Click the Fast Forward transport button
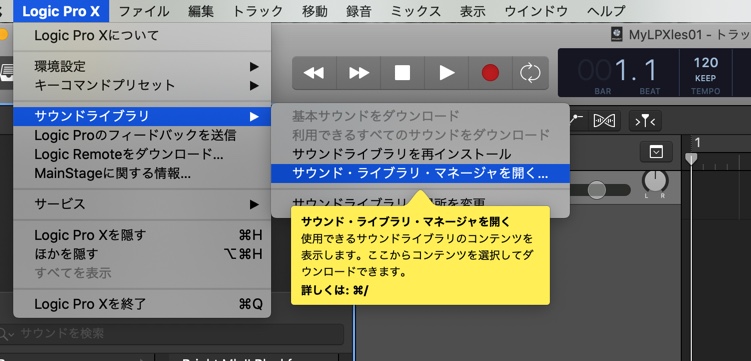 [x=359, y=73]
